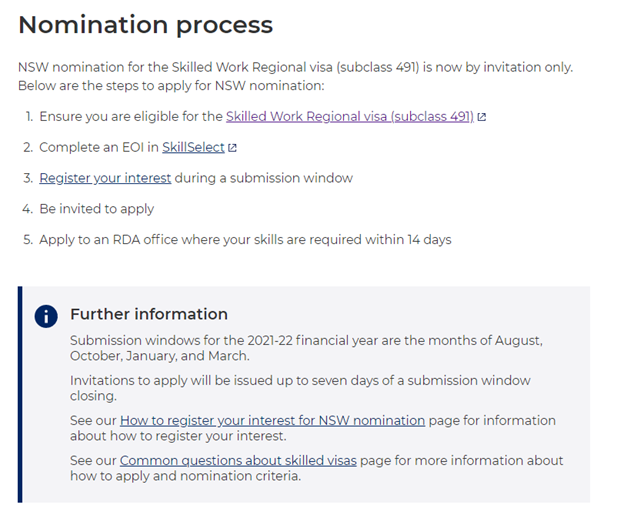The width and height of the screenshot is (624, 525).
Task: Click the Further information heading
Action: click(x=149, y=314)
